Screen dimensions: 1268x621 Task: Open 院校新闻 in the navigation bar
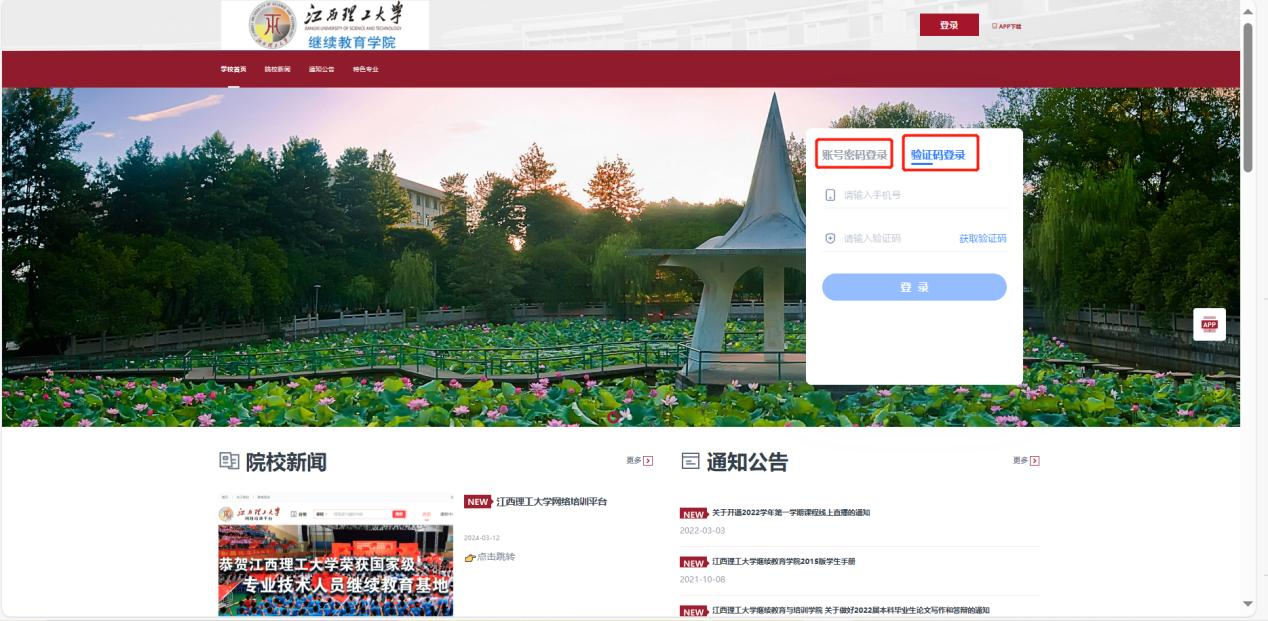pos(277,69)
